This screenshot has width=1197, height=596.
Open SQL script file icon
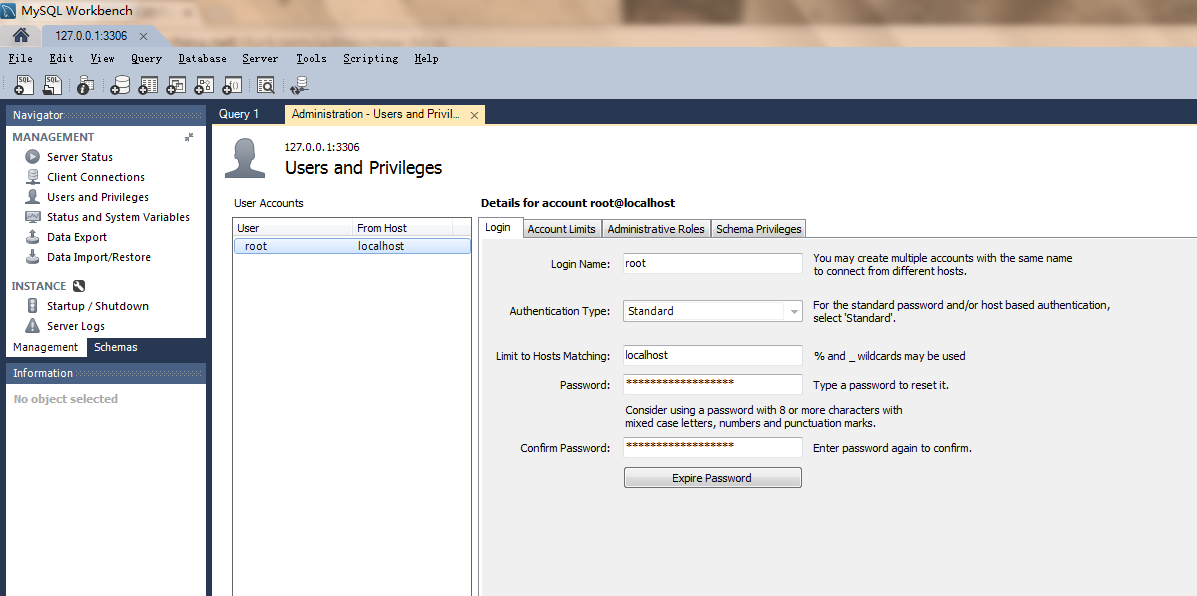click(x=52, y=85)
